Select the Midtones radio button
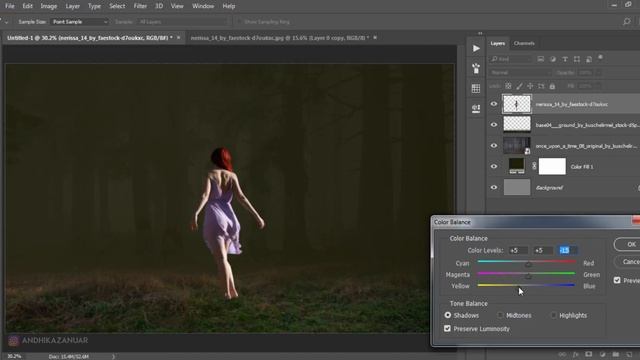Screen dimensions: 640x360 tap(500, 315)
